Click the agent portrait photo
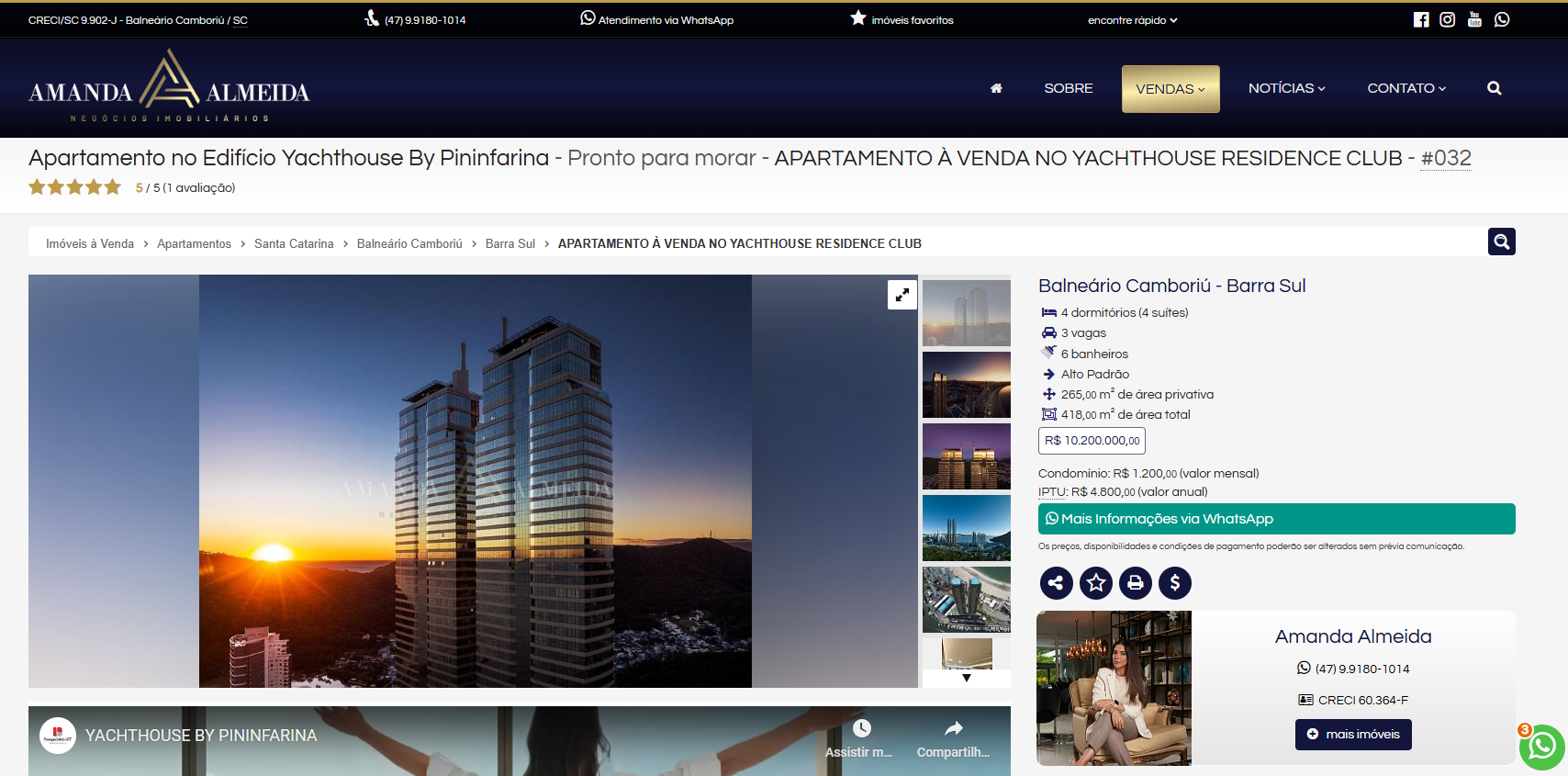Screen dimensions: 1568x776 tap(1114, 688)
